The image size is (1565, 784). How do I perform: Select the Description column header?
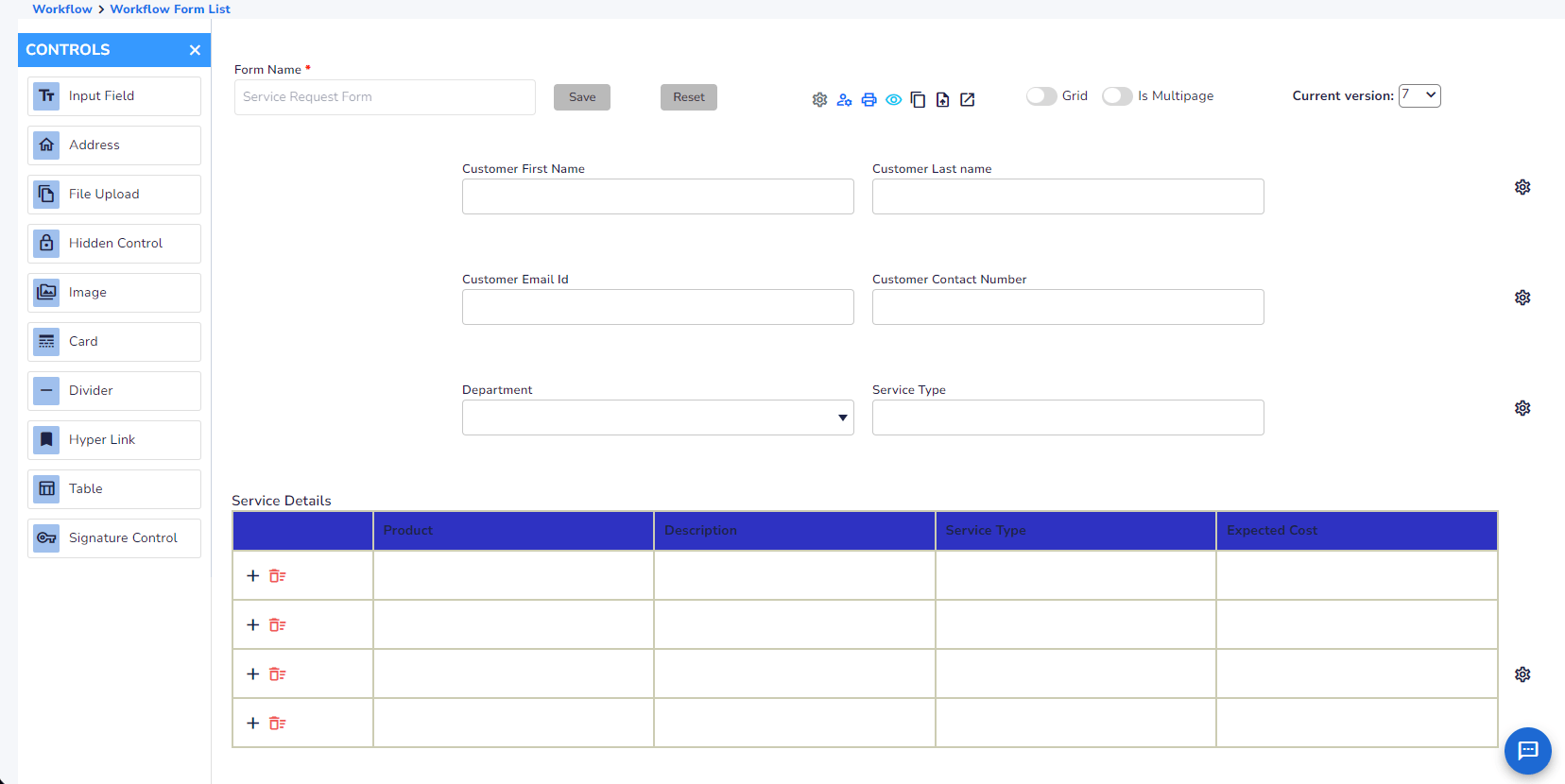point(795,531)
